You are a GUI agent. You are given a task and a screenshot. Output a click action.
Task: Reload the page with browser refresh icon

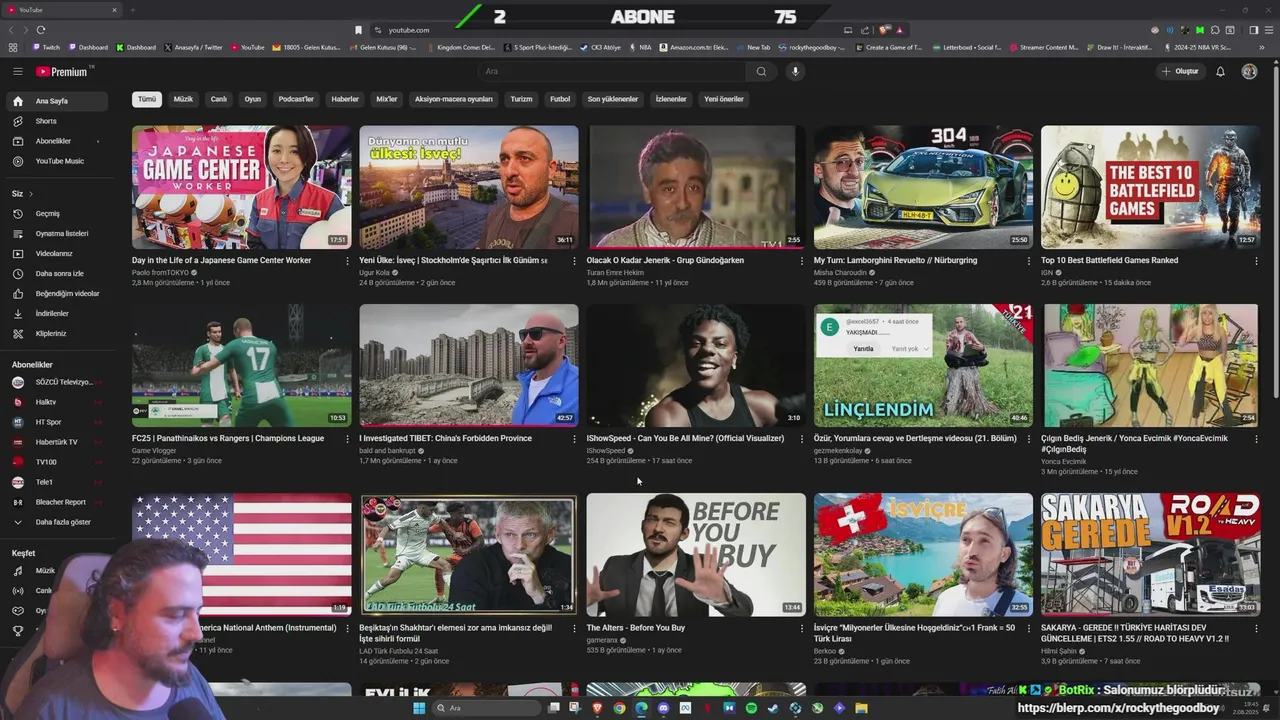coord(40,30)
